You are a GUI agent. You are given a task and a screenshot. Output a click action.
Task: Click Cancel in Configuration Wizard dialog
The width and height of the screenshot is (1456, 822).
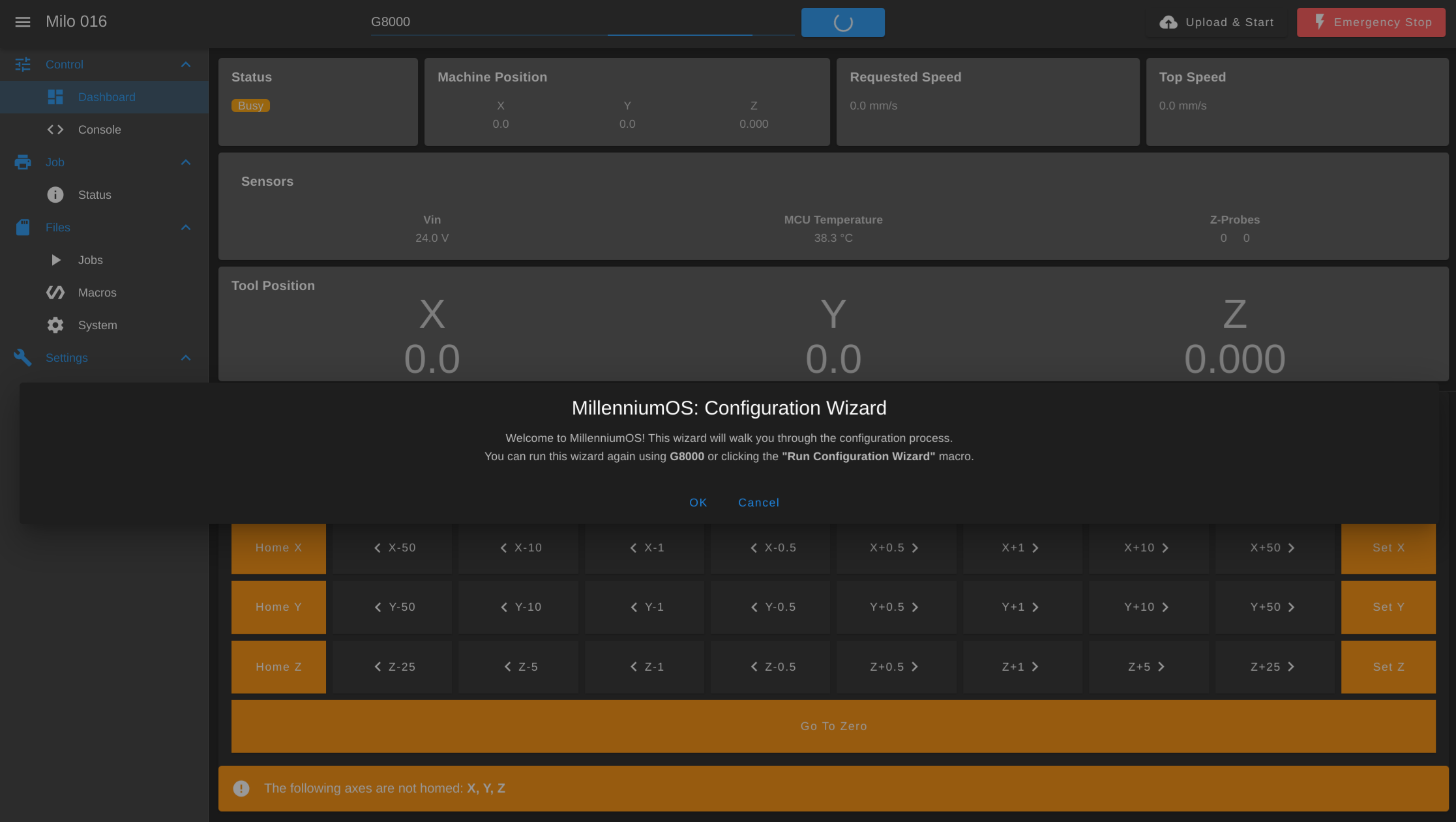click(758, 503)
